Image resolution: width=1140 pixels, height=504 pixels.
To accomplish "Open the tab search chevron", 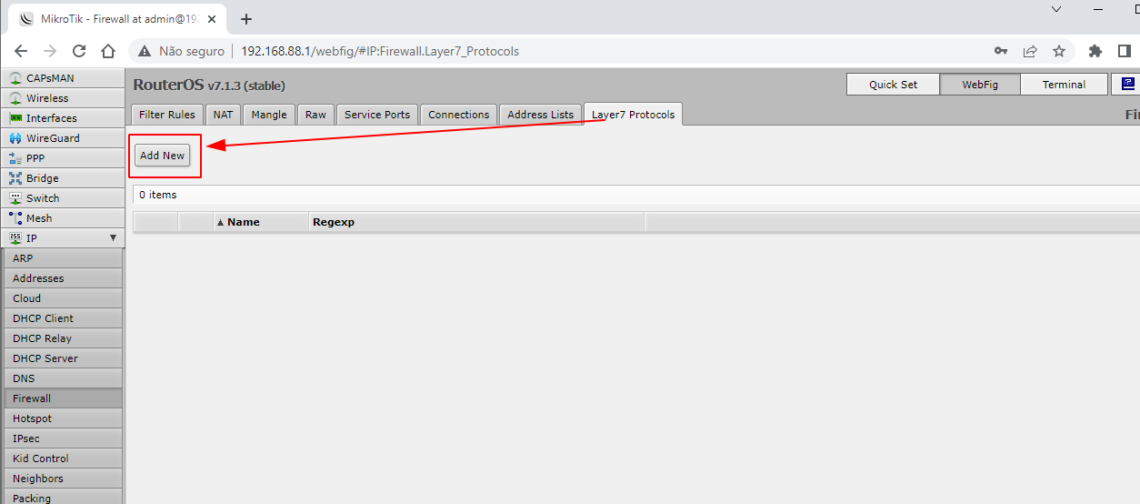I will [x=1057, y=9].
